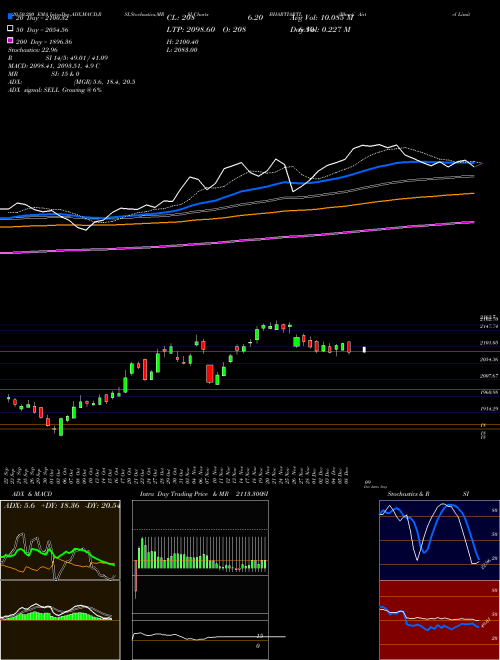This screenshot has width=500, height=660.
Task: Select the '50 Day - 2054.36' legend text
Action: point(42,30)
